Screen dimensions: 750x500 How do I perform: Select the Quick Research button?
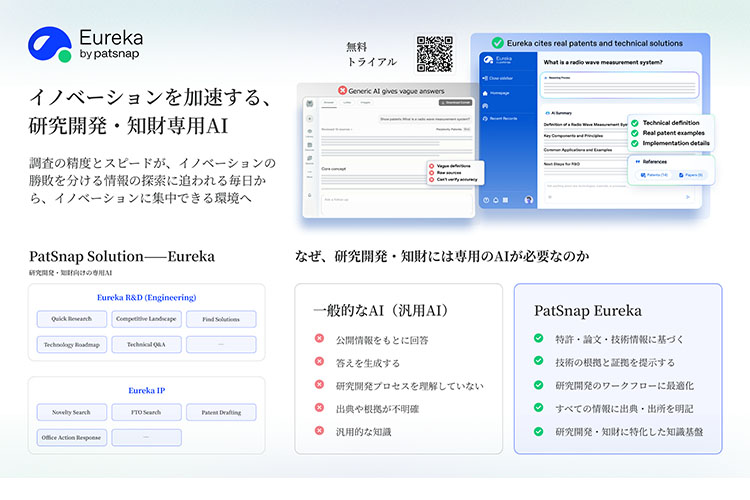[72, 319]
